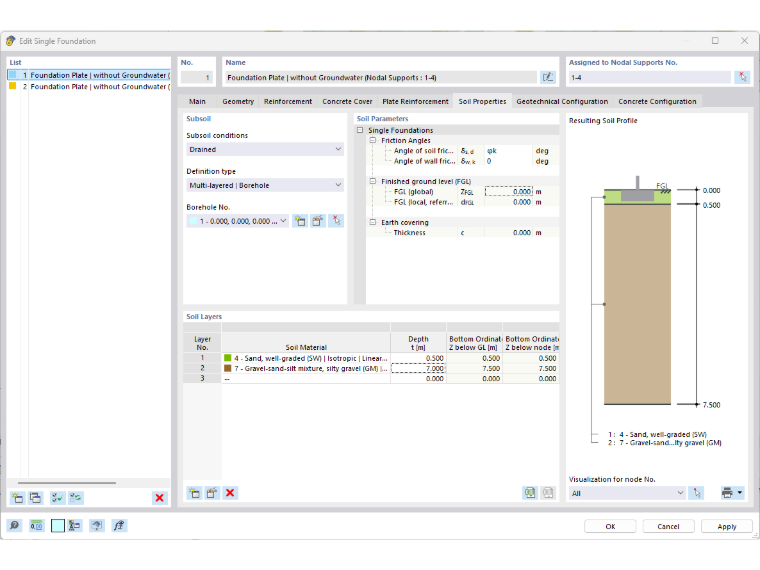The width and height of the screenshot is (760, 570).
Task: Open the print options dropdown arrow
Action: click(740, 493)
